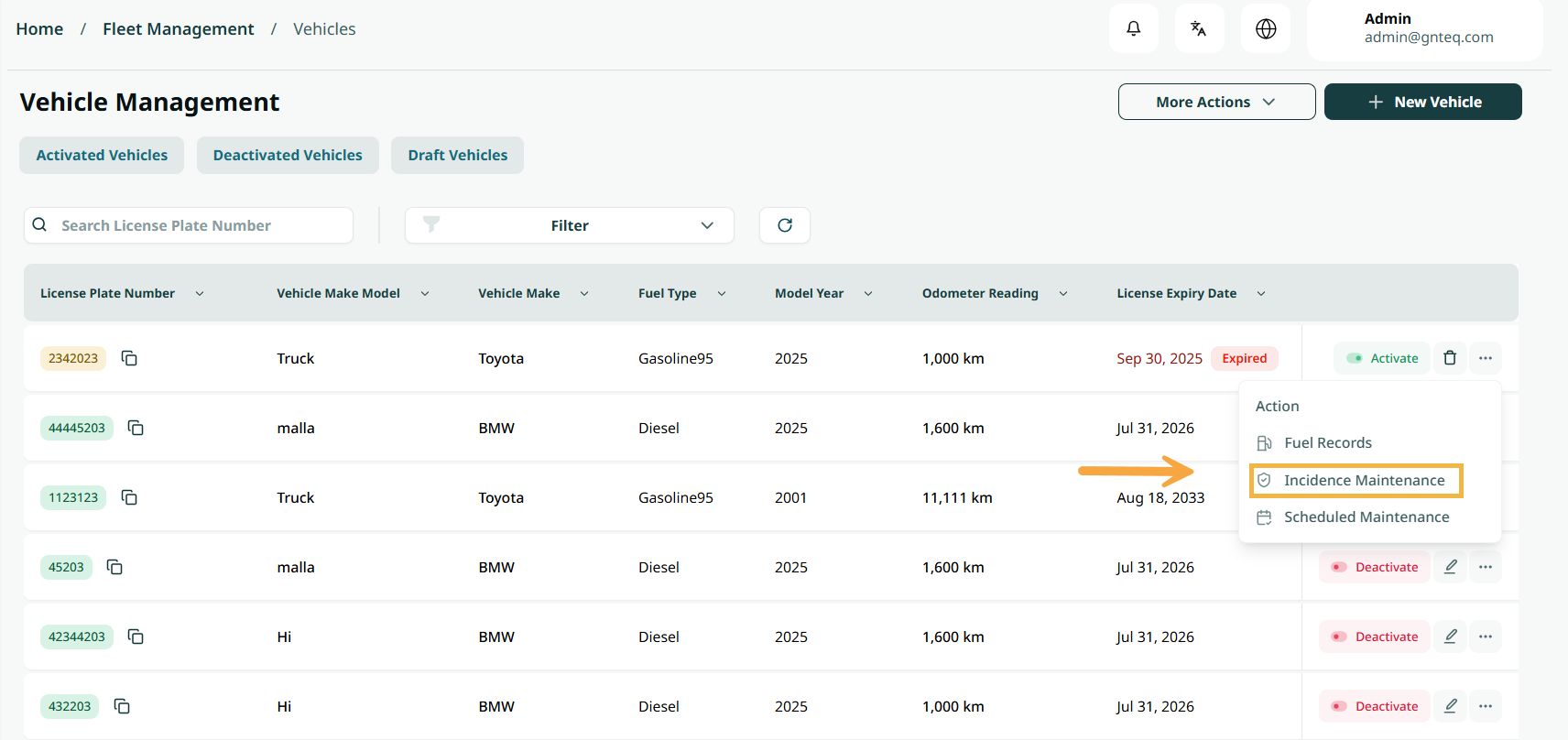Open Odometer Reading column chevron
This screenshot has height=740, width=1568.
click(1063, 293)
